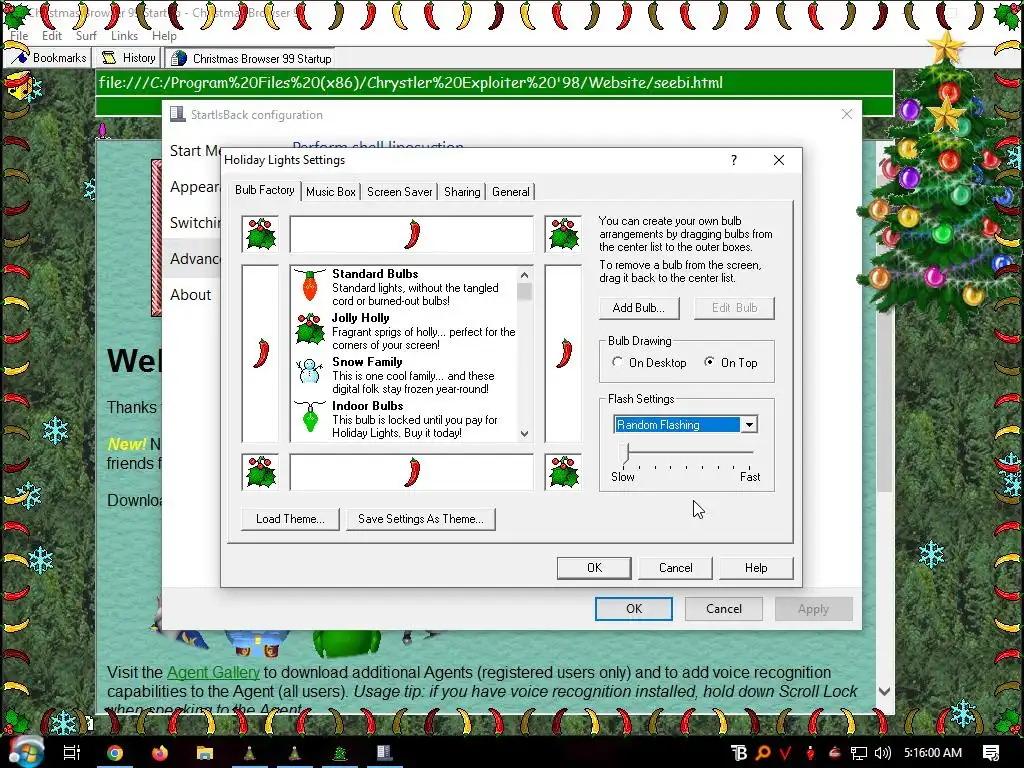Screen dimensions: 1024x768
Task: Click the red V tray icon
Action: click(785, 753)
